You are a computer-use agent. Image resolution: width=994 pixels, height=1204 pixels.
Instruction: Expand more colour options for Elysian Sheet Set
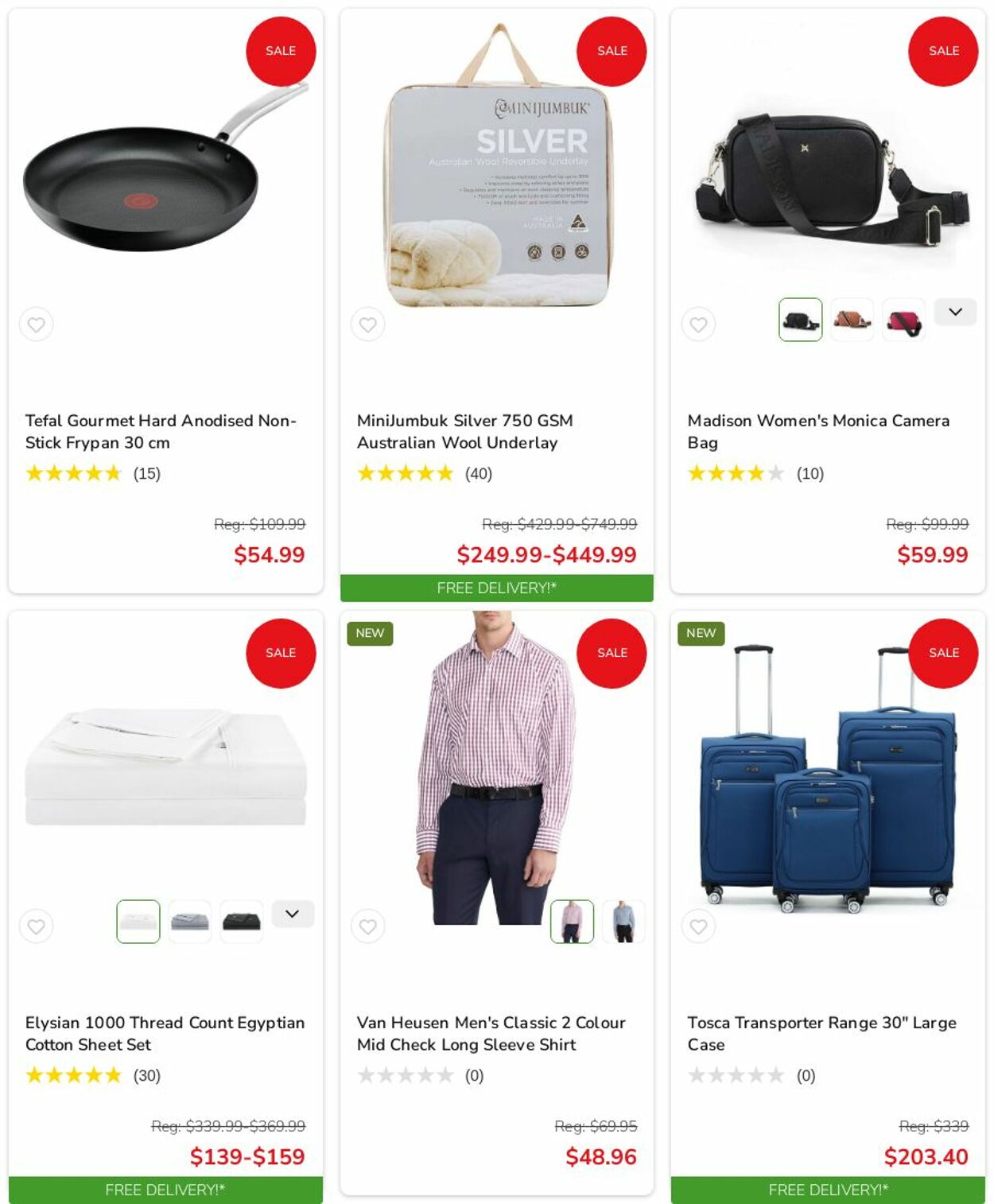point(293,914)
